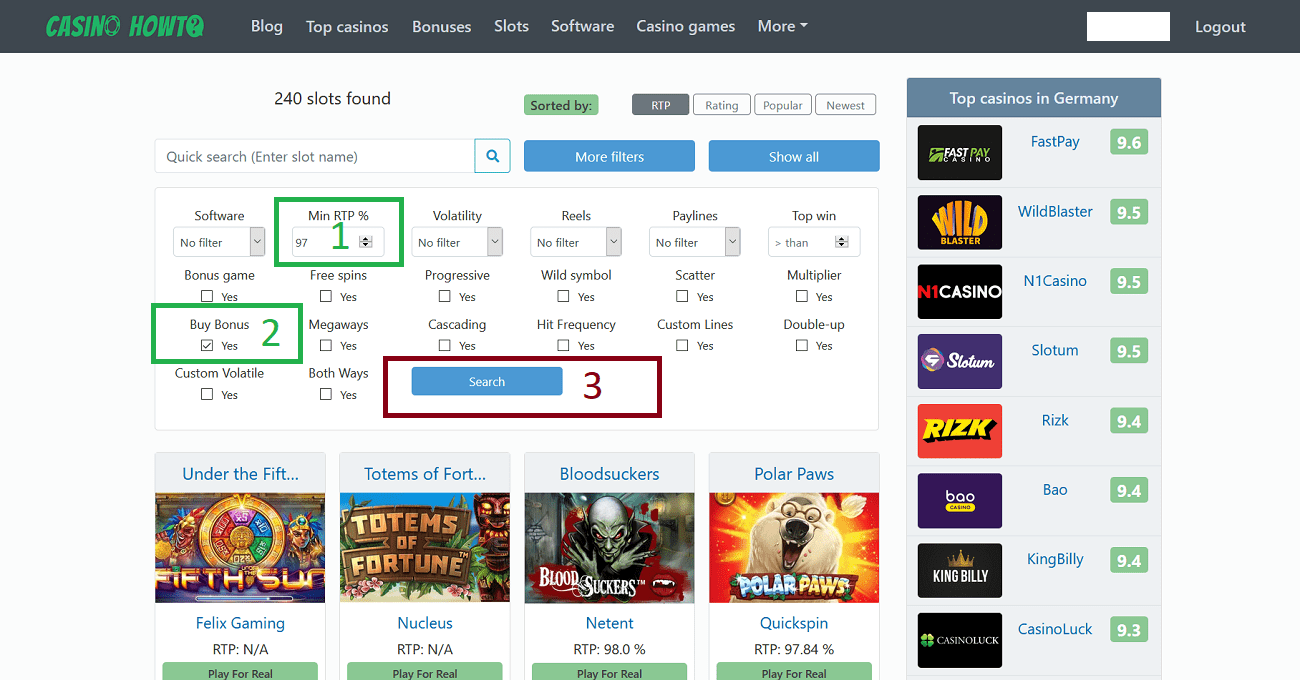Sort slots by Rating
The image size is (1300, 680).
(722, 105)
